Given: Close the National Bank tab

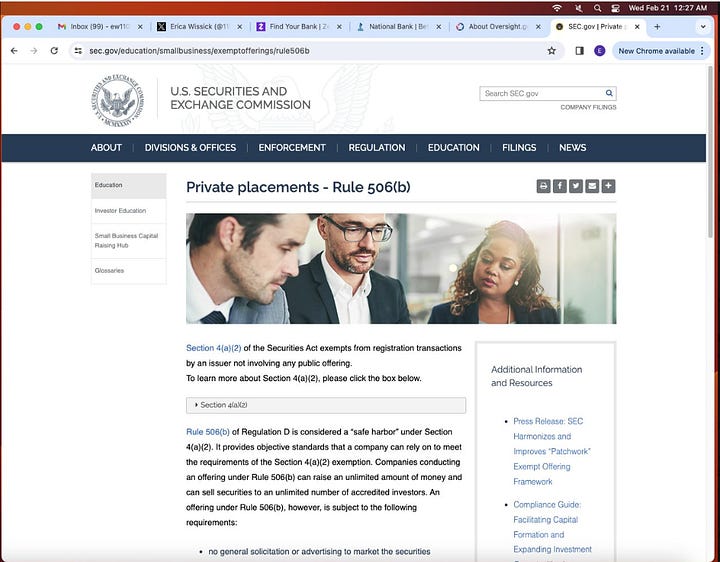Looking at the screenshot, I should pos(439,27).
